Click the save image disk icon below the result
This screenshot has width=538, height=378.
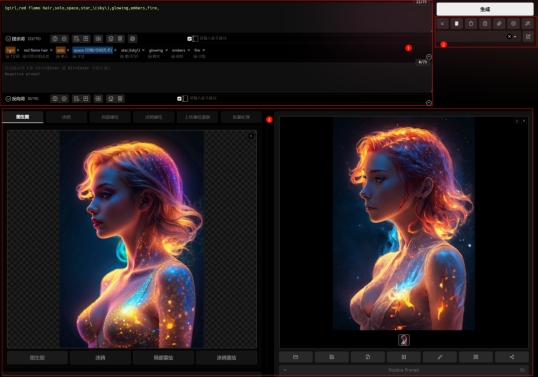[332, 357]
